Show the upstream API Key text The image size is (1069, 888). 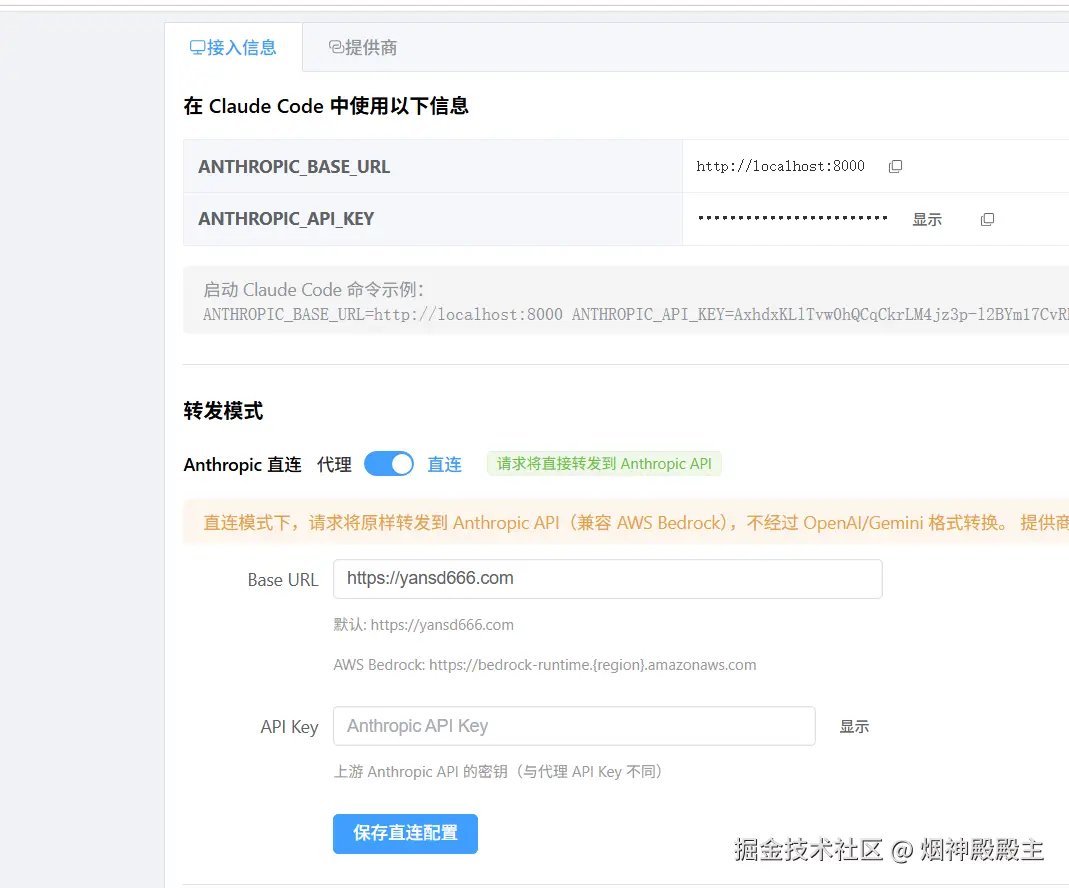pos(854,726)
